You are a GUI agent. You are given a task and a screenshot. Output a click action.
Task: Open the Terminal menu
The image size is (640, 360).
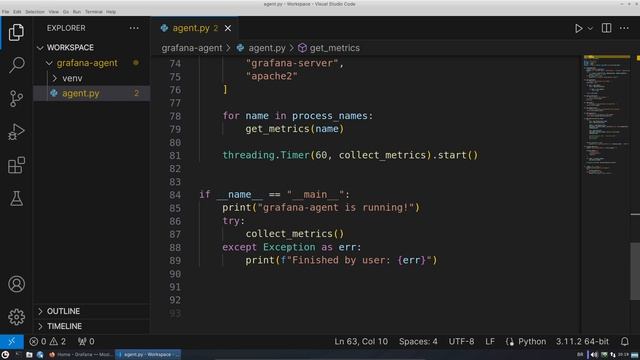(x=94, y=12)
